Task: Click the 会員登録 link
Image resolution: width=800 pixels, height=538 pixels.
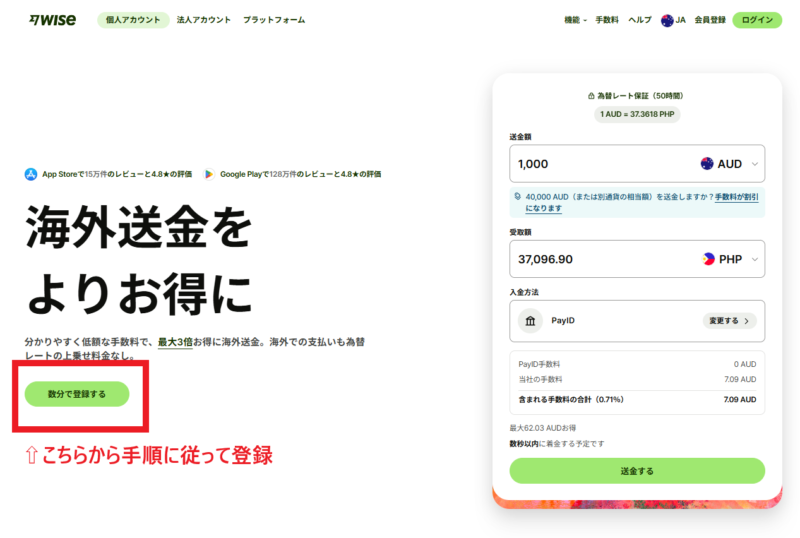Action: coord(710,20)
